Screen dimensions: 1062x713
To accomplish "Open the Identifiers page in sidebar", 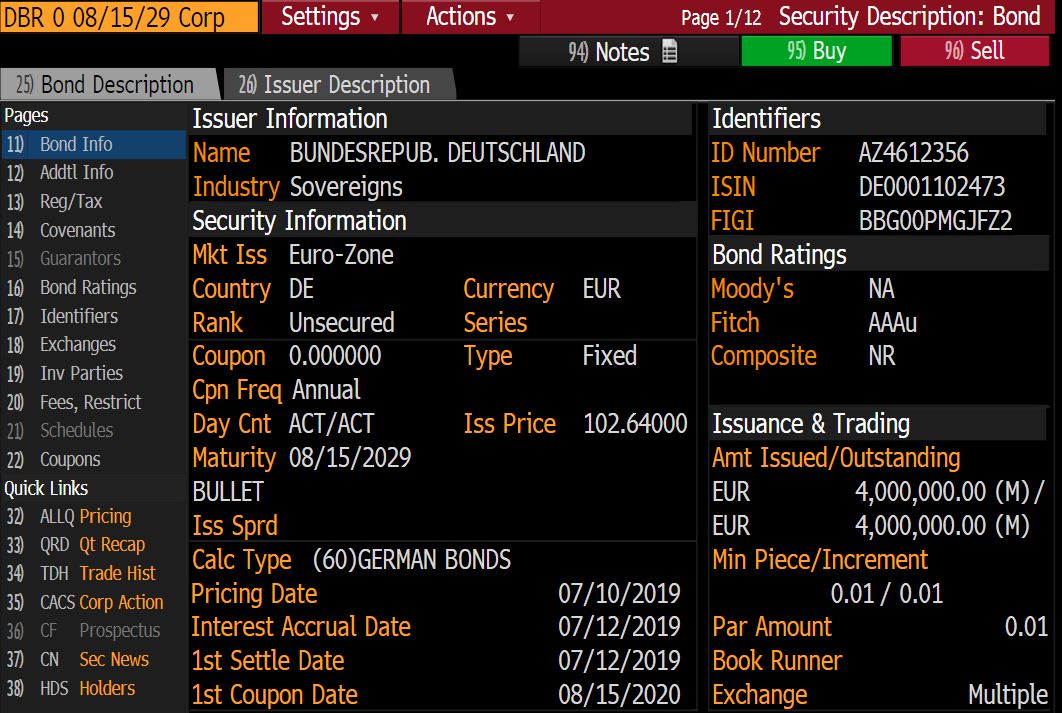I will pos(93,316).
